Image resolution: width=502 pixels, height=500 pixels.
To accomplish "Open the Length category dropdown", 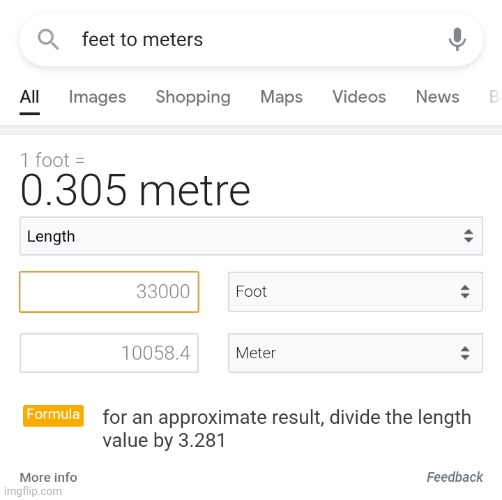I will coord(251,236).
